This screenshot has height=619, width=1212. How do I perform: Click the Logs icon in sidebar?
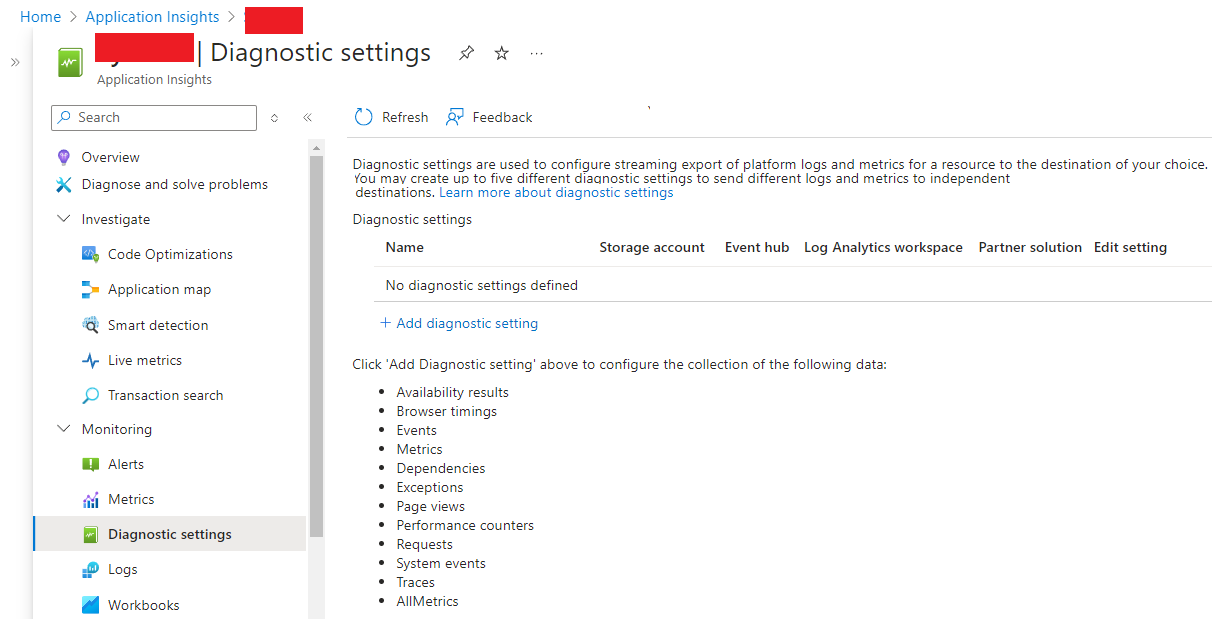[90, 569]
